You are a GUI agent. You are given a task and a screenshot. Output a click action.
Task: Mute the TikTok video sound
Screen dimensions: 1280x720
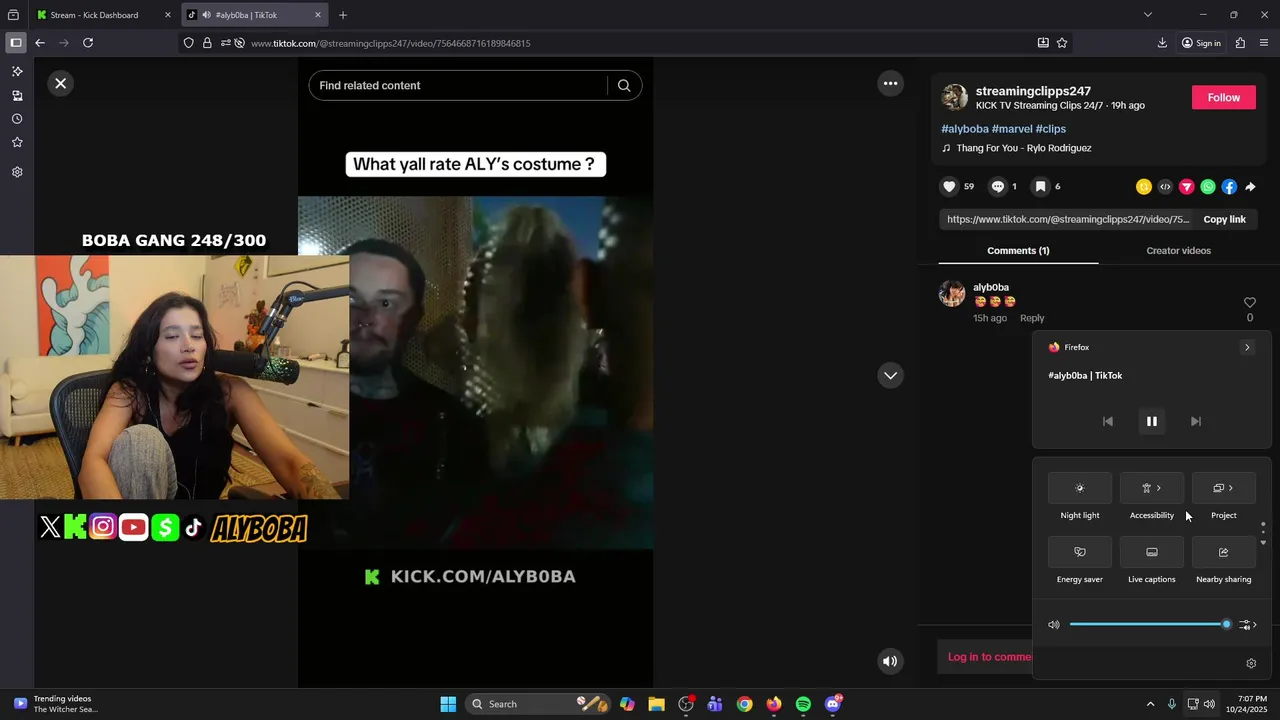[x=890, y=661]
